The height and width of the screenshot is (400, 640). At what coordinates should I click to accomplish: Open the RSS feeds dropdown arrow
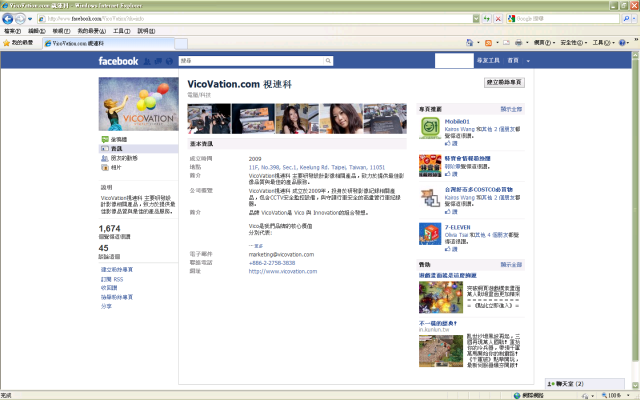pyautogui.click(x=497, y=42)
